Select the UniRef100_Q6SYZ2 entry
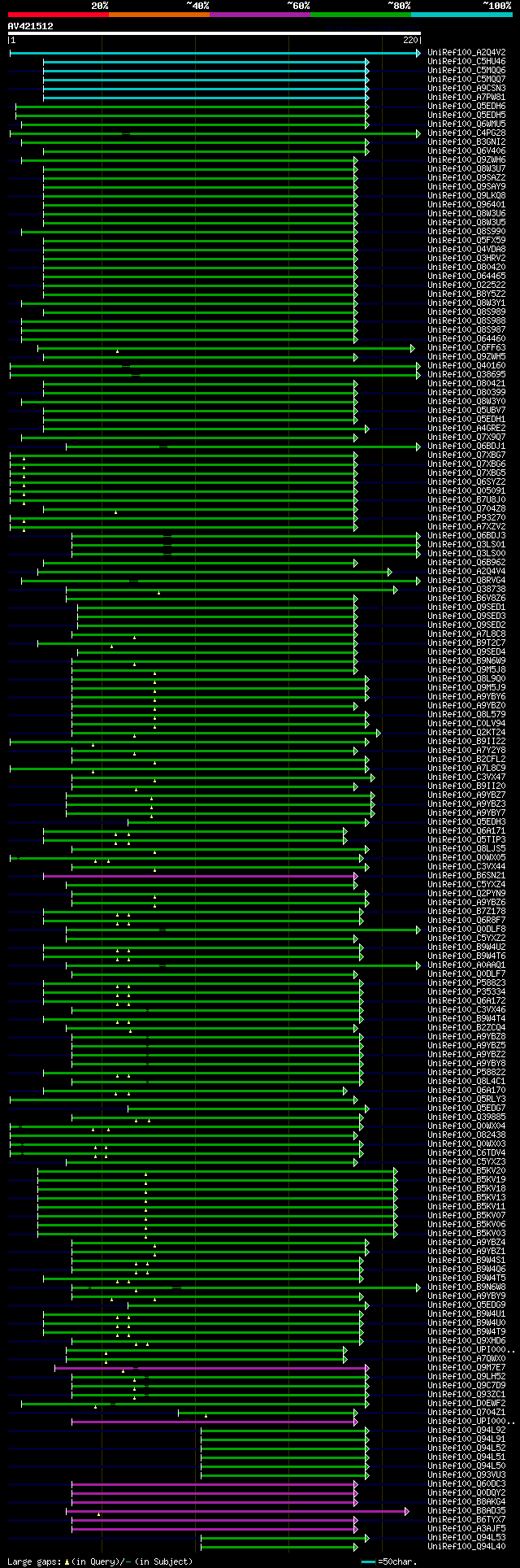Screen dimensions: 520x1568 point(466,482)
